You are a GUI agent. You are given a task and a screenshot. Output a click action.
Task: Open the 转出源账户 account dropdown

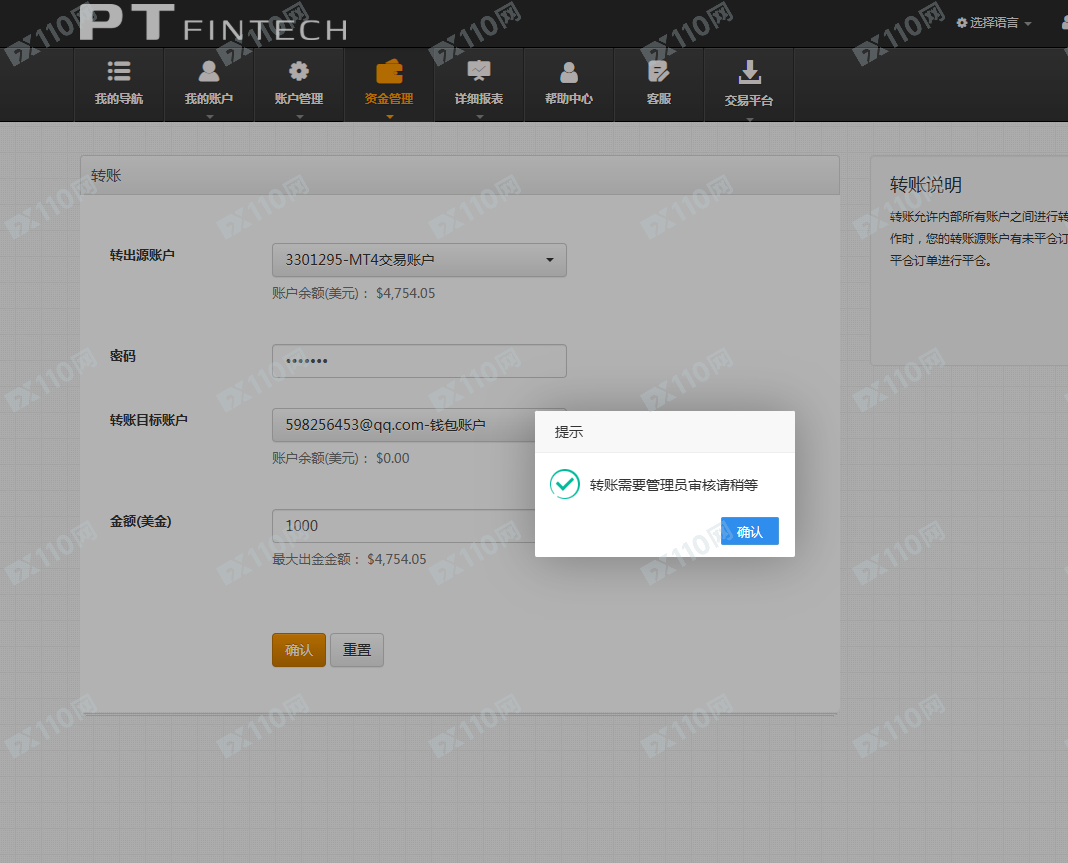point(419,259)
